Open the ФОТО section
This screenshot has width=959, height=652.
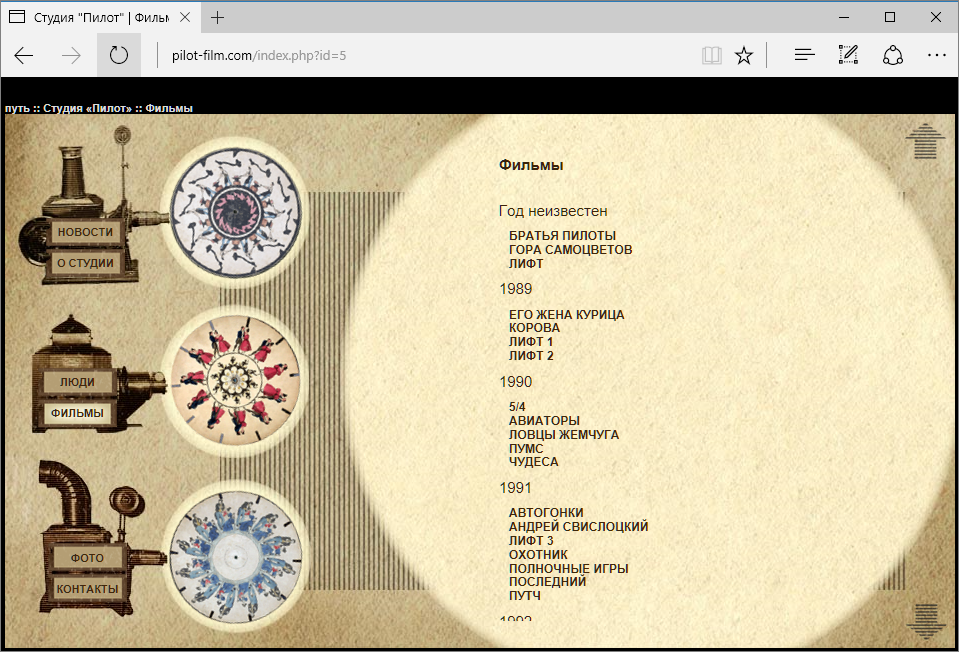coord(87,557)
